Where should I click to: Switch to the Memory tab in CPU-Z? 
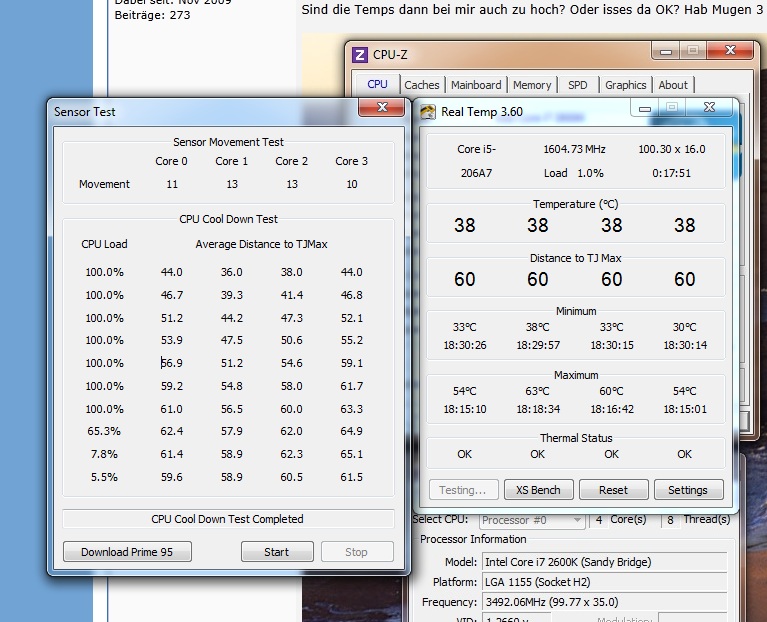click(x=532, y=85)
